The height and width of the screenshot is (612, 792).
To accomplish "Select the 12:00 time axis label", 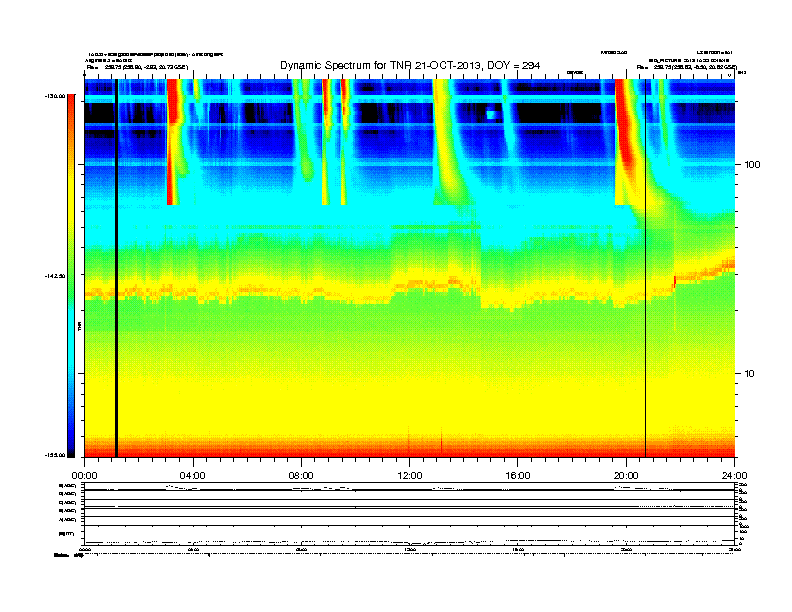I will [x=410, y=476].
